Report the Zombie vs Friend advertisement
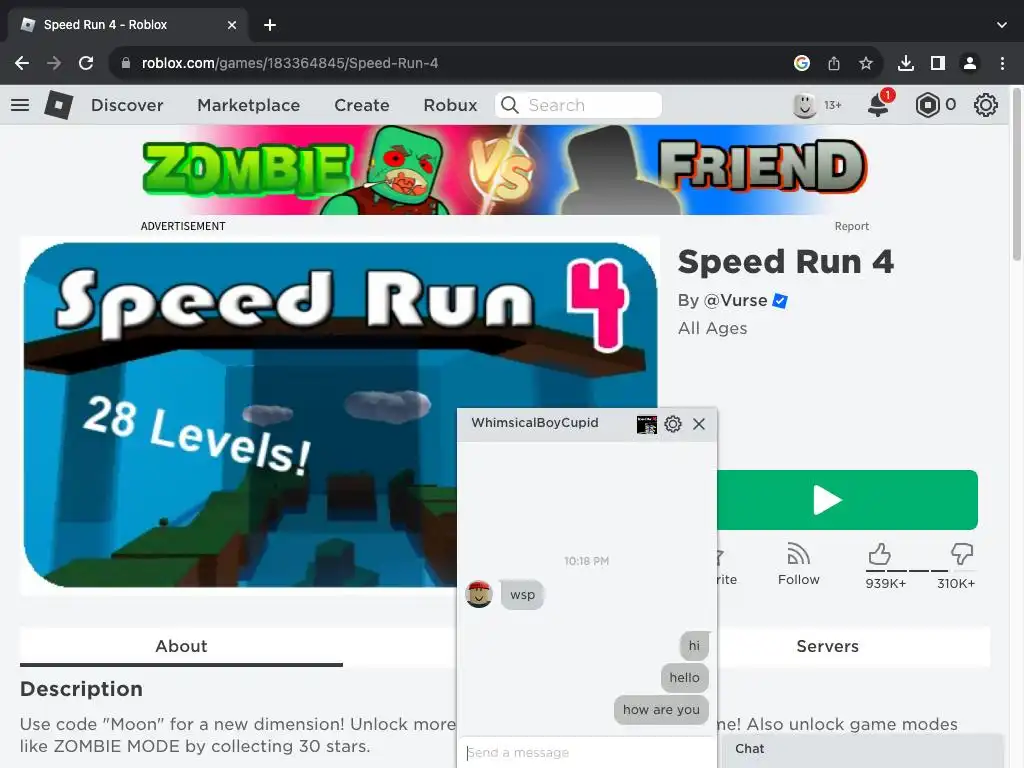The image size is (1024, 768). pos(852,226)
